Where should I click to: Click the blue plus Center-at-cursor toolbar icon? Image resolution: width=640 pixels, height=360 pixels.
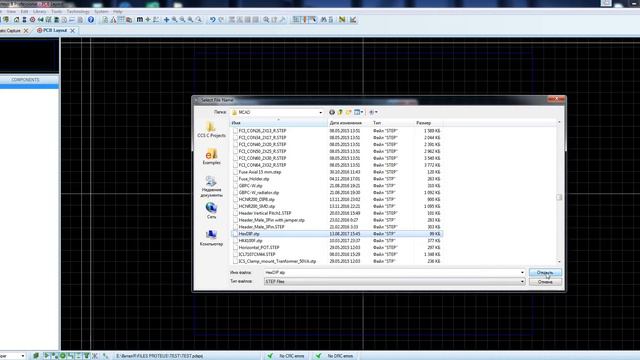pyautogui.click(x=166, y=20)
